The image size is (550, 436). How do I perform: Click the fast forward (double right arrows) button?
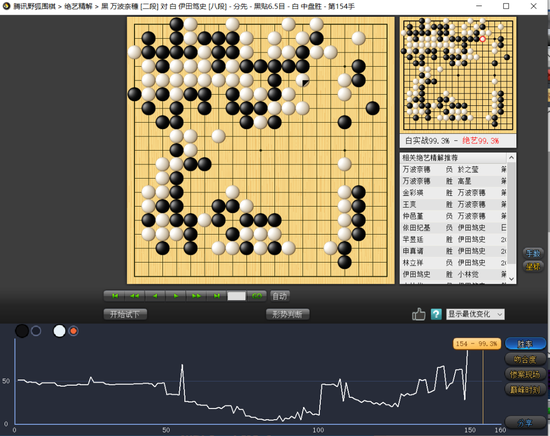pos(196,296)
